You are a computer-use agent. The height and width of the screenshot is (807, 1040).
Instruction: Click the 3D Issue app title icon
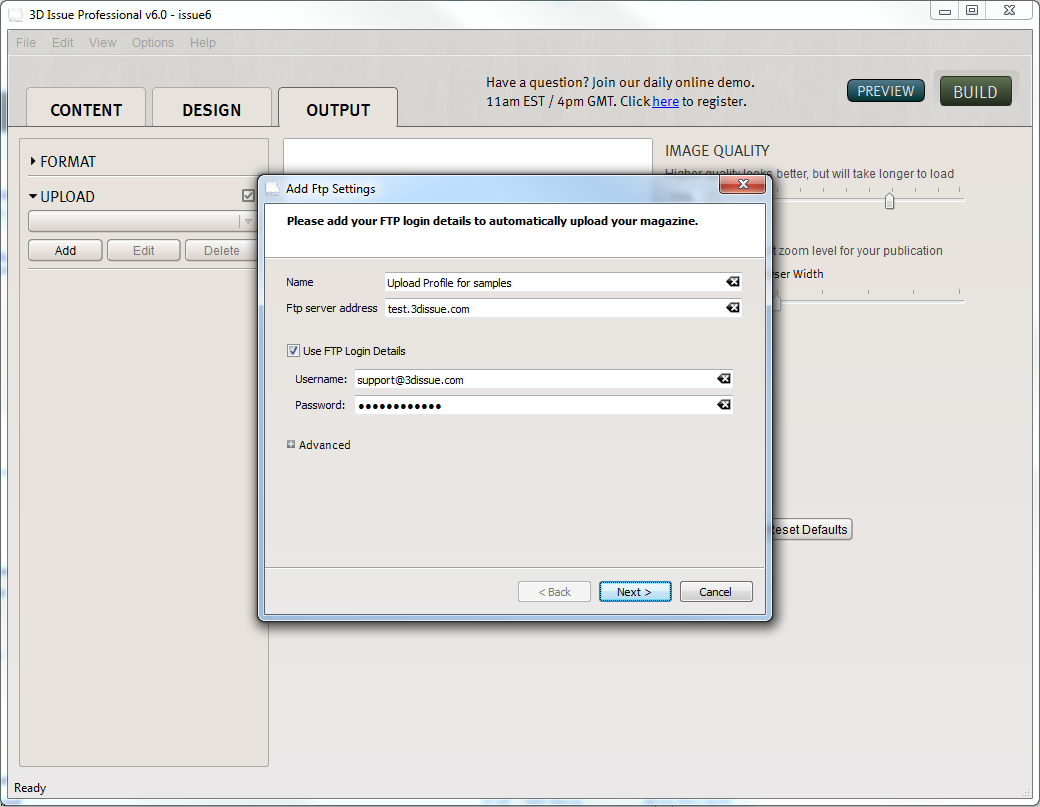(x=15, y=15)
